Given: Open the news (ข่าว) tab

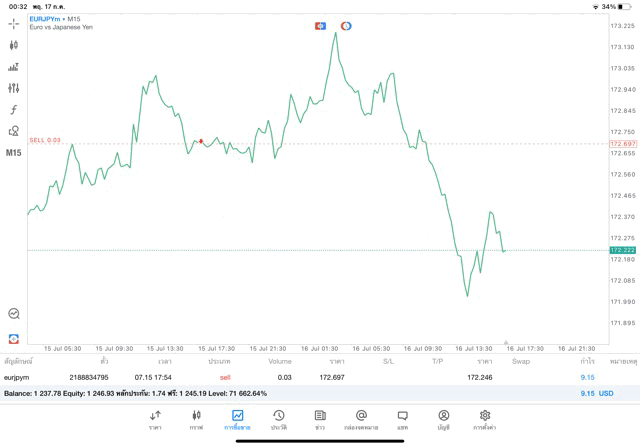Looking at the screenshot, I should [320, 420].
